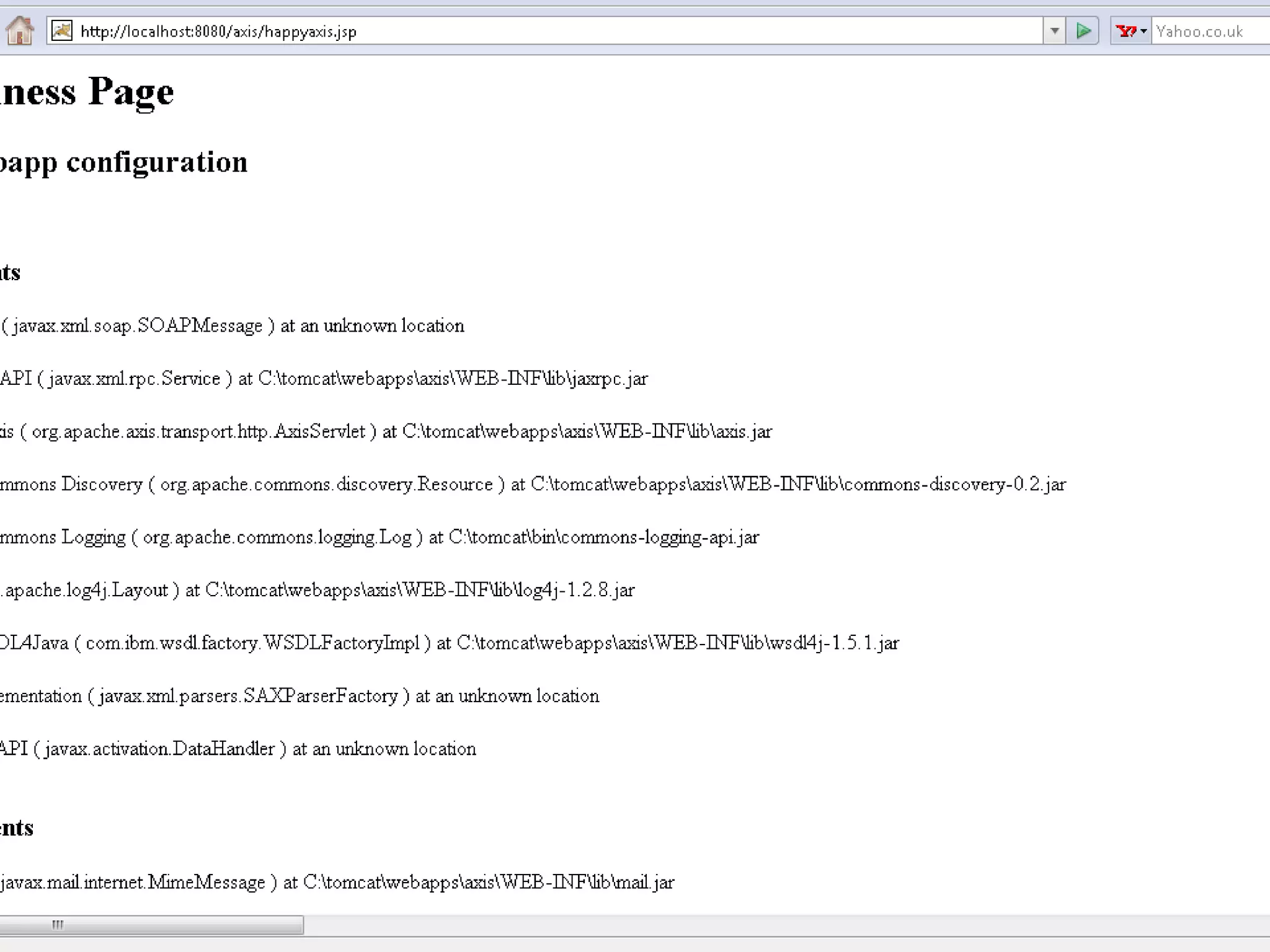This screenshot has height=952, width=1270.
Task: Click the mail.jar path text
Action: 489,882
